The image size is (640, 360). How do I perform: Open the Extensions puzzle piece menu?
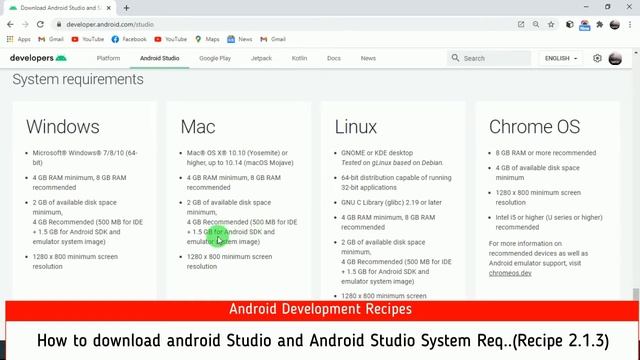(600, 24)
